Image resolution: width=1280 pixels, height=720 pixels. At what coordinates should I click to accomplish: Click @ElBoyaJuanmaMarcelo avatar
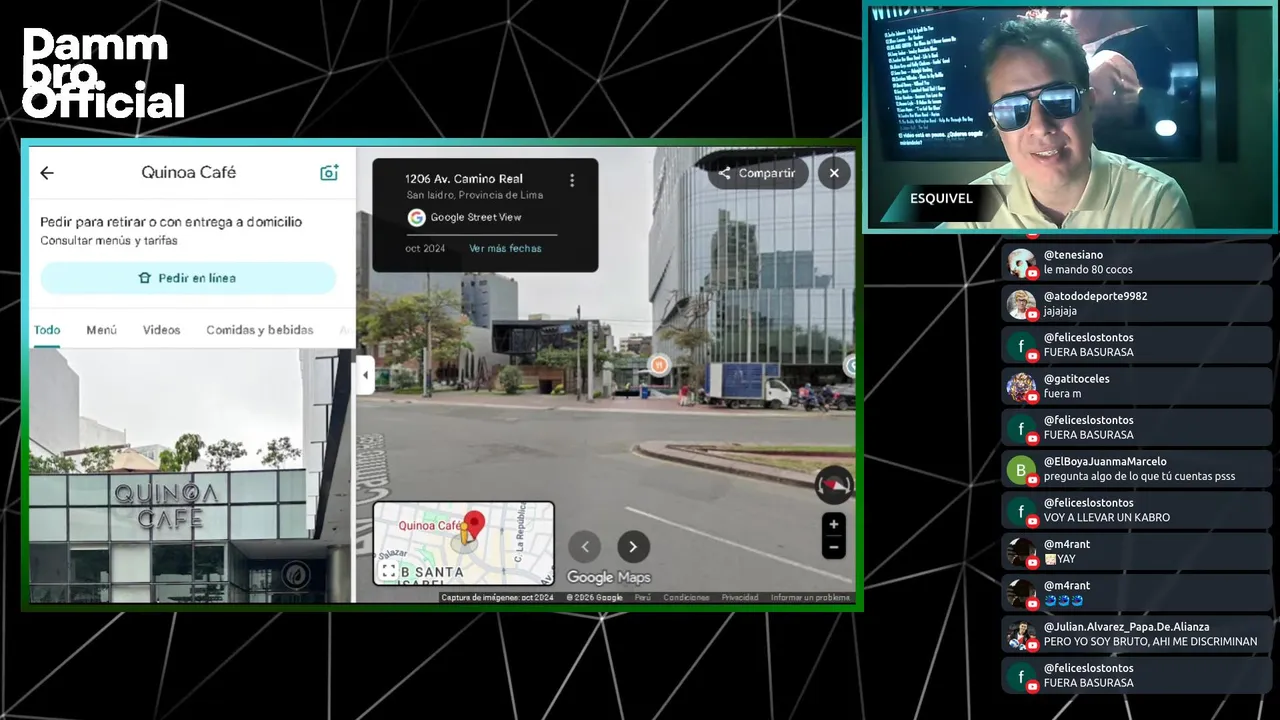[1021, 469]
